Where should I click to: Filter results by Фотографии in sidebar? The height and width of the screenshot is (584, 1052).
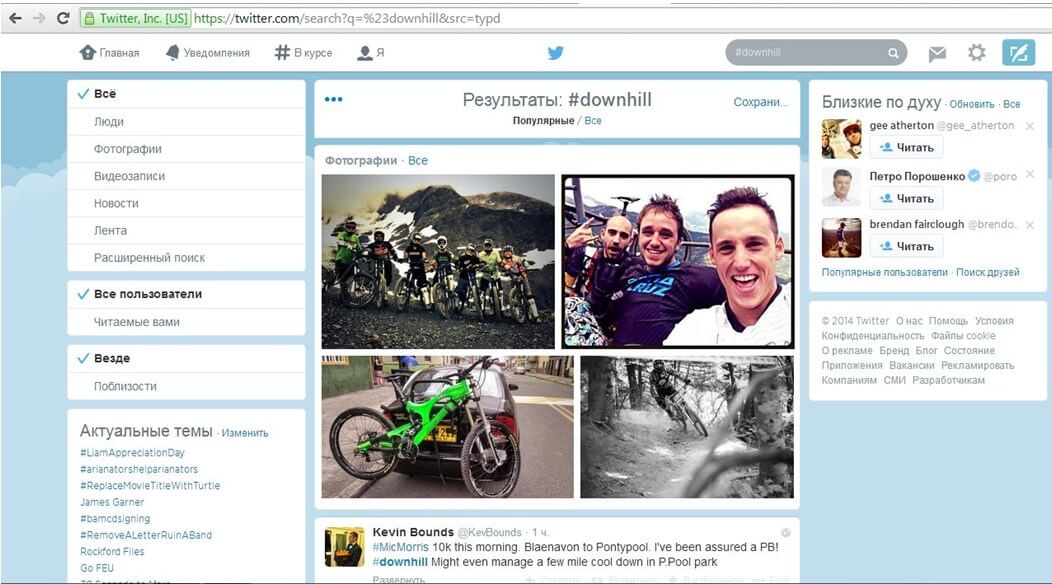click(x=187, y=149)
